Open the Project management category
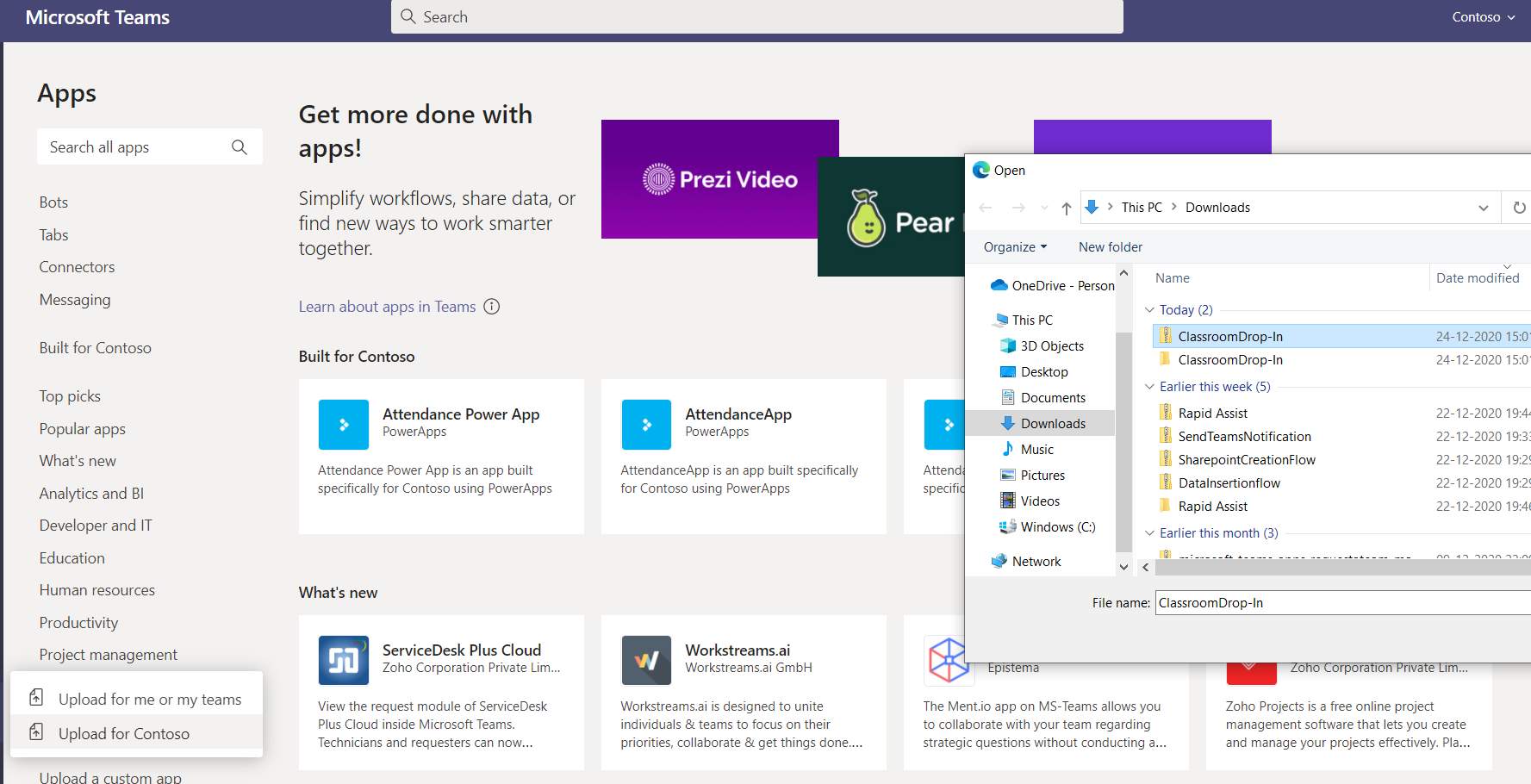The width and height of the screenshot is (1531, 784). pos(108,655)
